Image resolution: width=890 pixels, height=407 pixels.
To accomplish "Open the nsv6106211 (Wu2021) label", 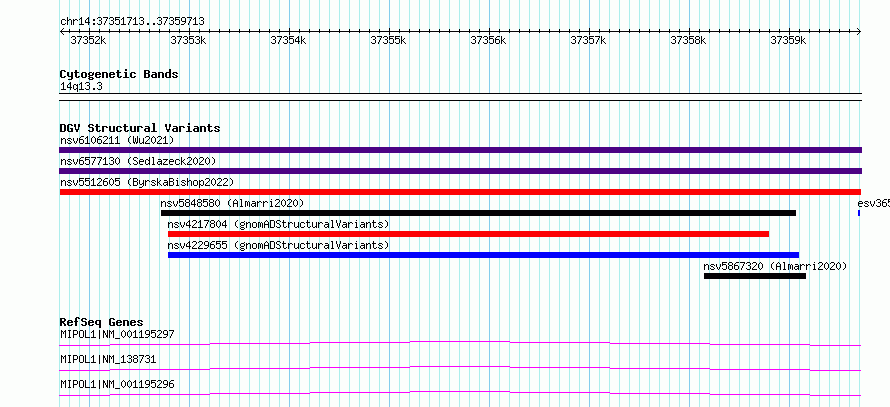I will pos(117,140).
